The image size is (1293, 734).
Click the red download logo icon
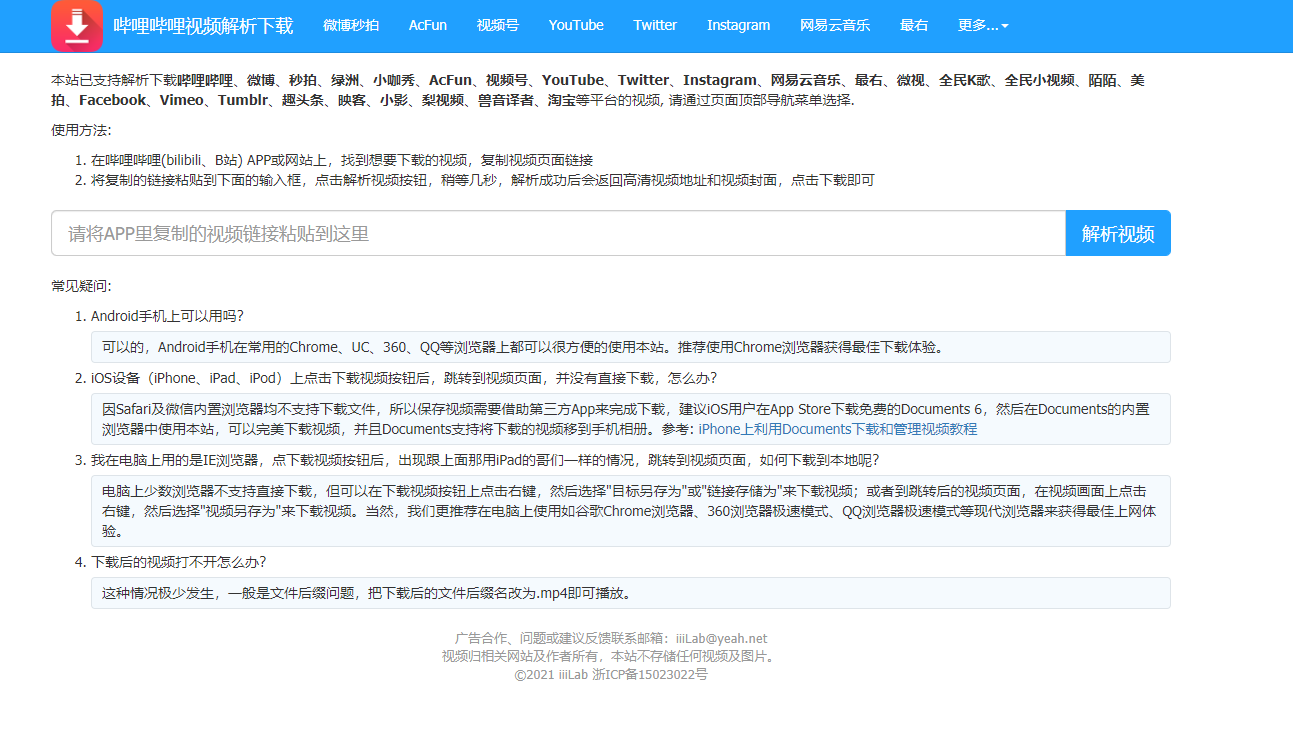pyautogui.click(x=77, y=26)
